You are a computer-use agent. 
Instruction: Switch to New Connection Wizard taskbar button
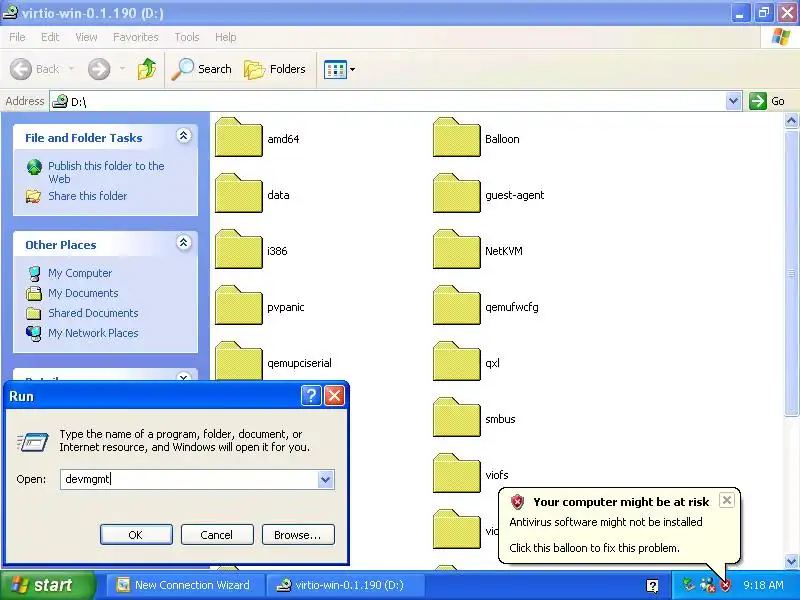(x=184, y=585)
